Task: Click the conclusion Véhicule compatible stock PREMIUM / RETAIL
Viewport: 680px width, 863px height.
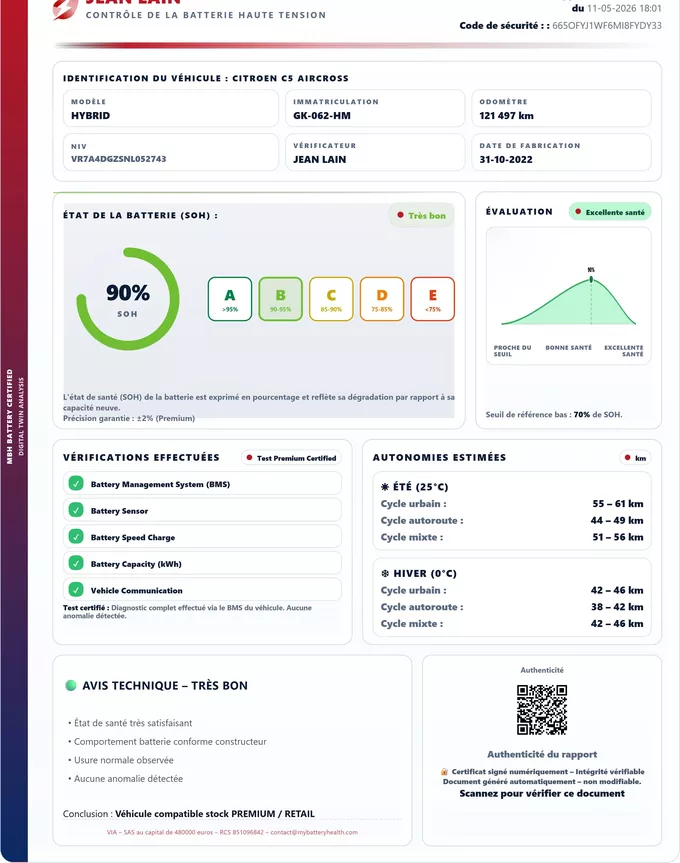Action: [x=215, y=813]
